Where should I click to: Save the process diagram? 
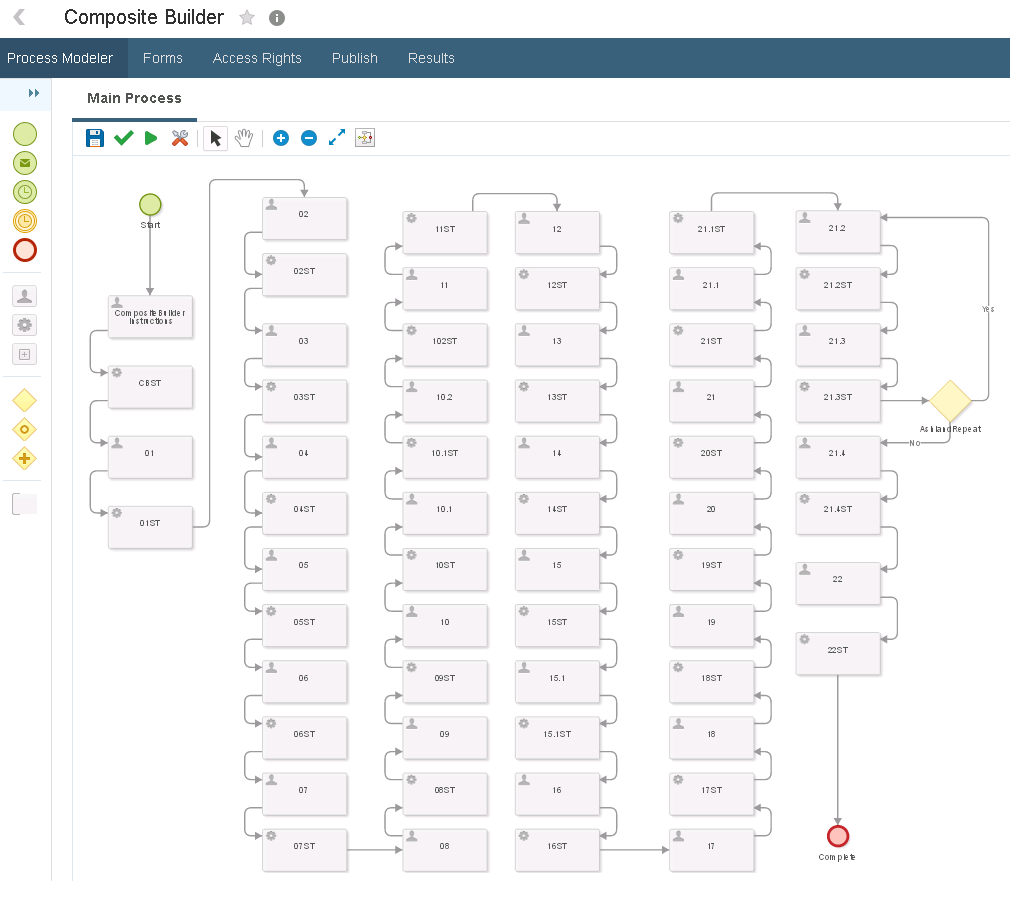(x=94, y=138)
